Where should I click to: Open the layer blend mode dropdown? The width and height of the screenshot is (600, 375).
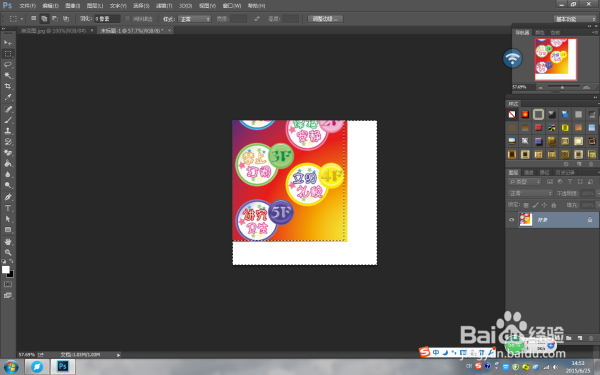(x=530, y=193)
